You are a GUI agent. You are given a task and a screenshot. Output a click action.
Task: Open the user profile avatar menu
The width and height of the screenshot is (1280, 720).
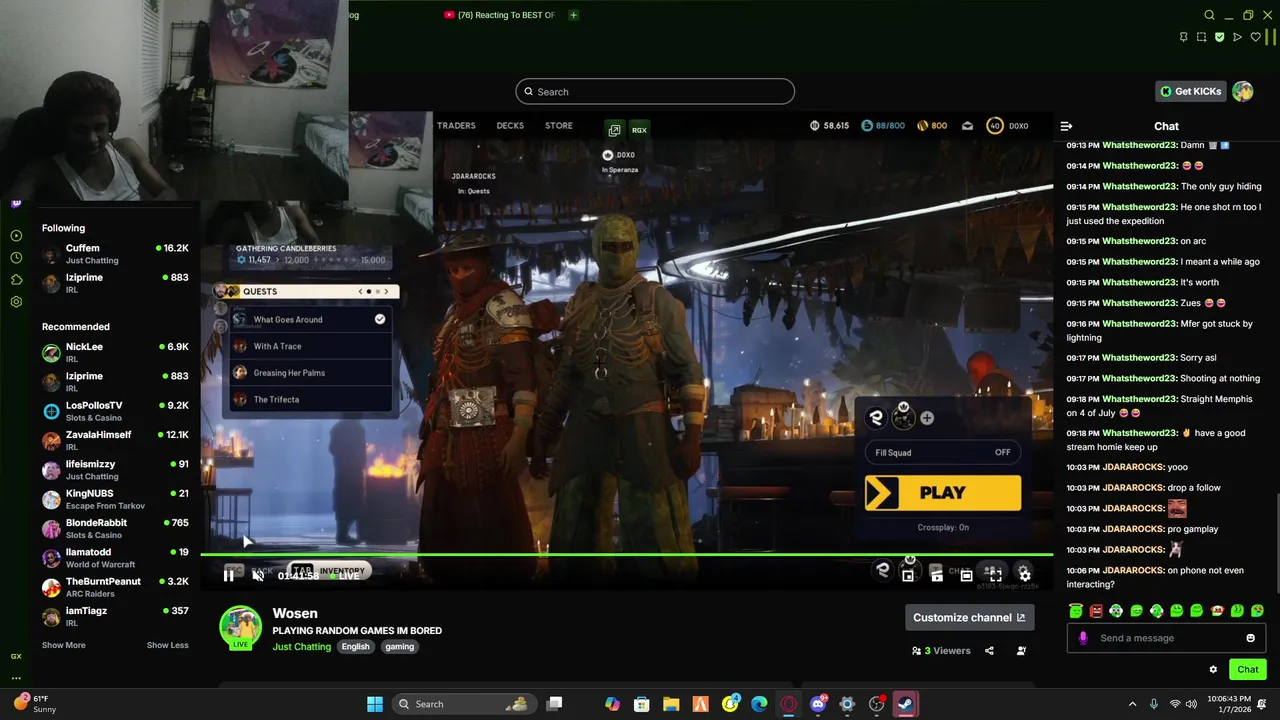[1243, 91]
